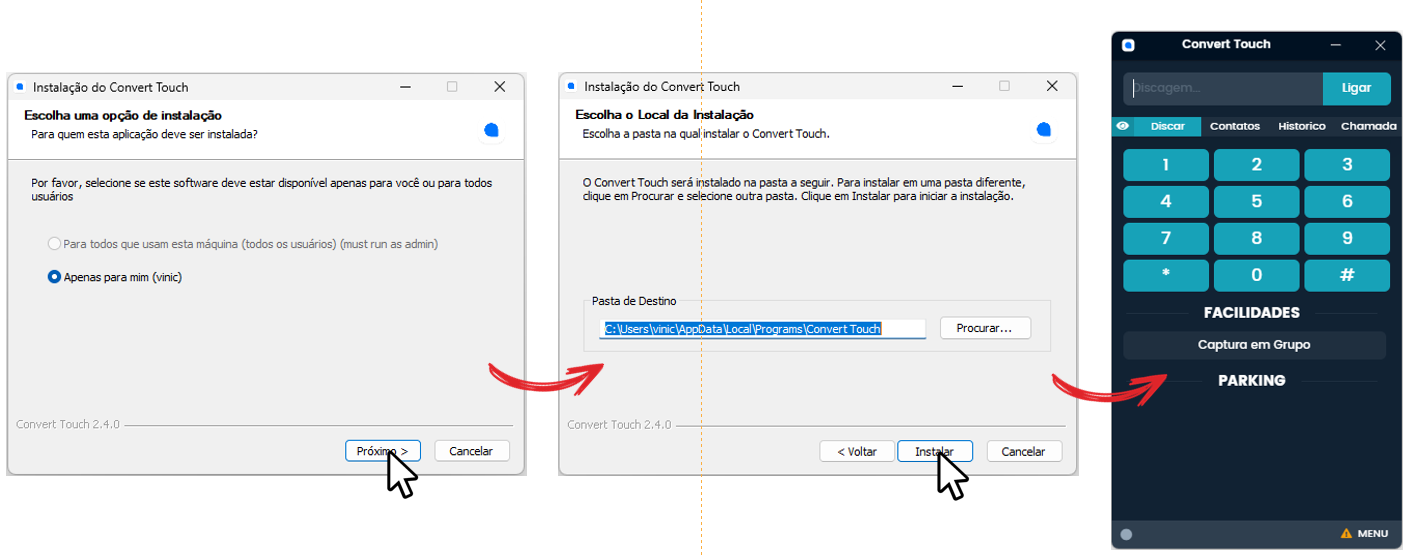
Task: Click the gray status indicator dot
Action: point(1127,534)
